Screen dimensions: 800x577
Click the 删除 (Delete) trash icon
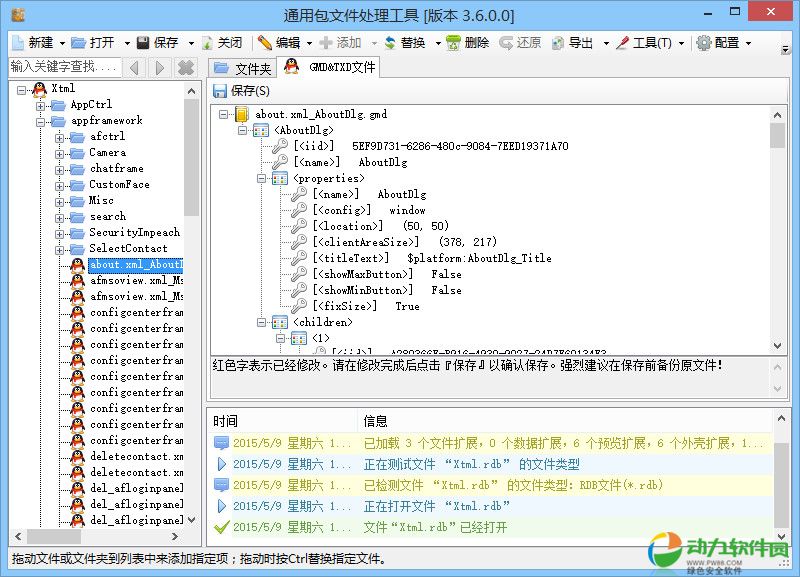point(453,43)
